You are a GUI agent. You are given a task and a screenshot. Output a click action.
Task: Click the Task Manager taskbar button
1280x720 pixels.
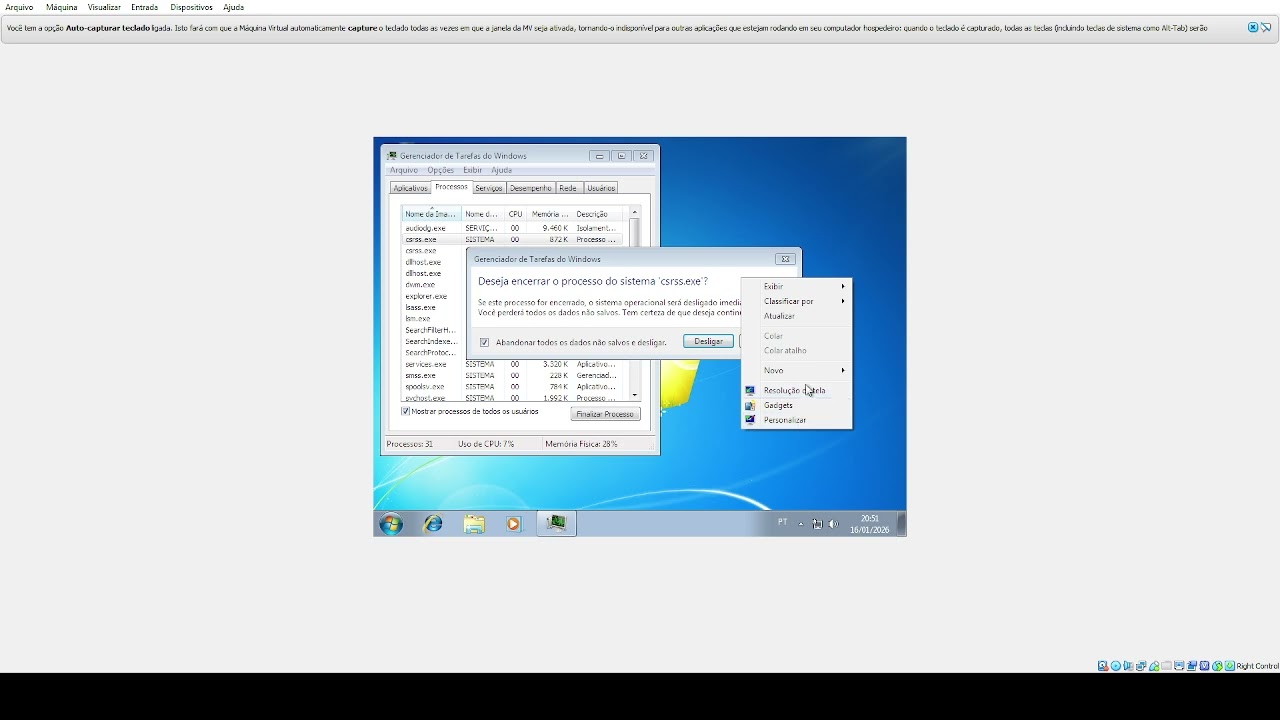click(556, 523)
